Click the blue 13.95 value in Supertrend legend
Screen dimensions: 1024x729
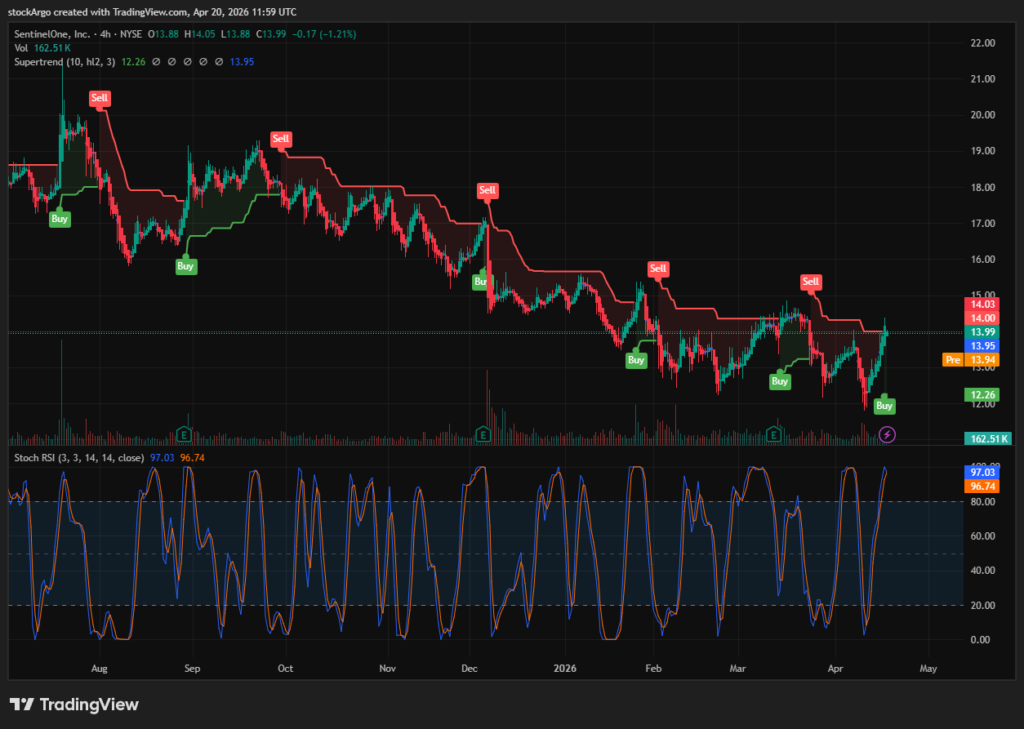pos(242,62)
